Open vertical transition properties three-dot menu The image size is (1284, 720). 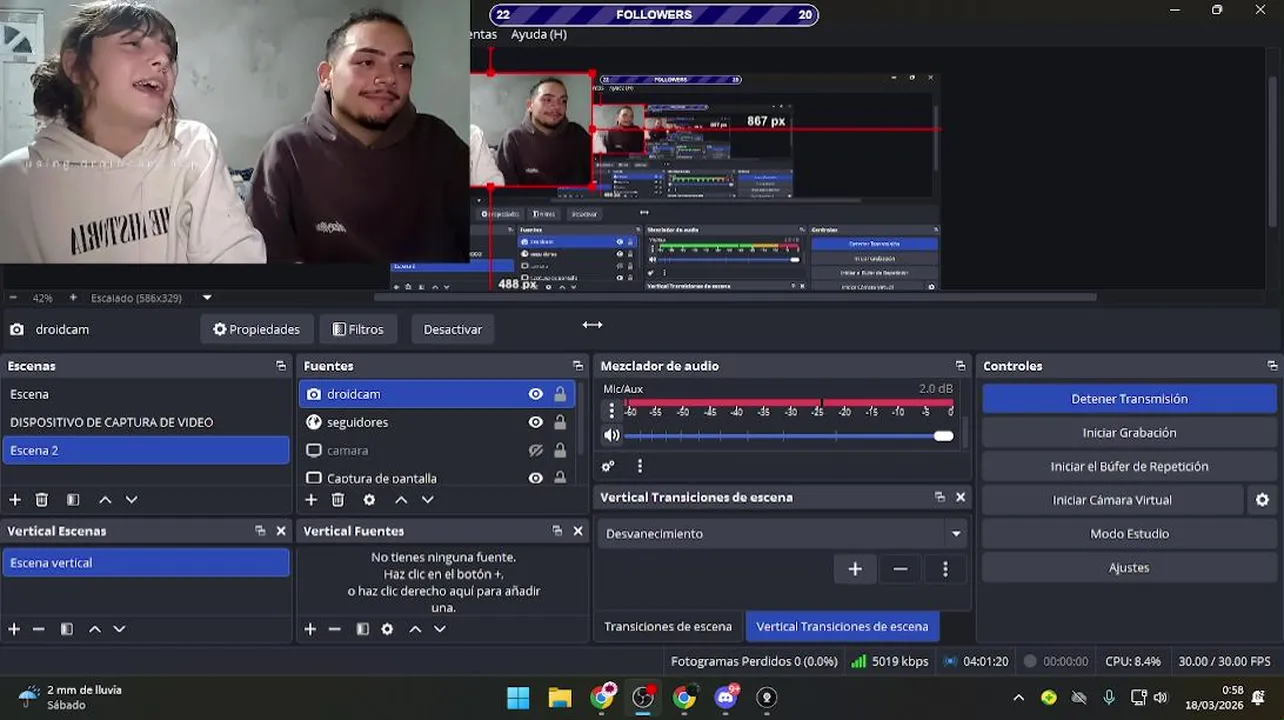[945, 569]
